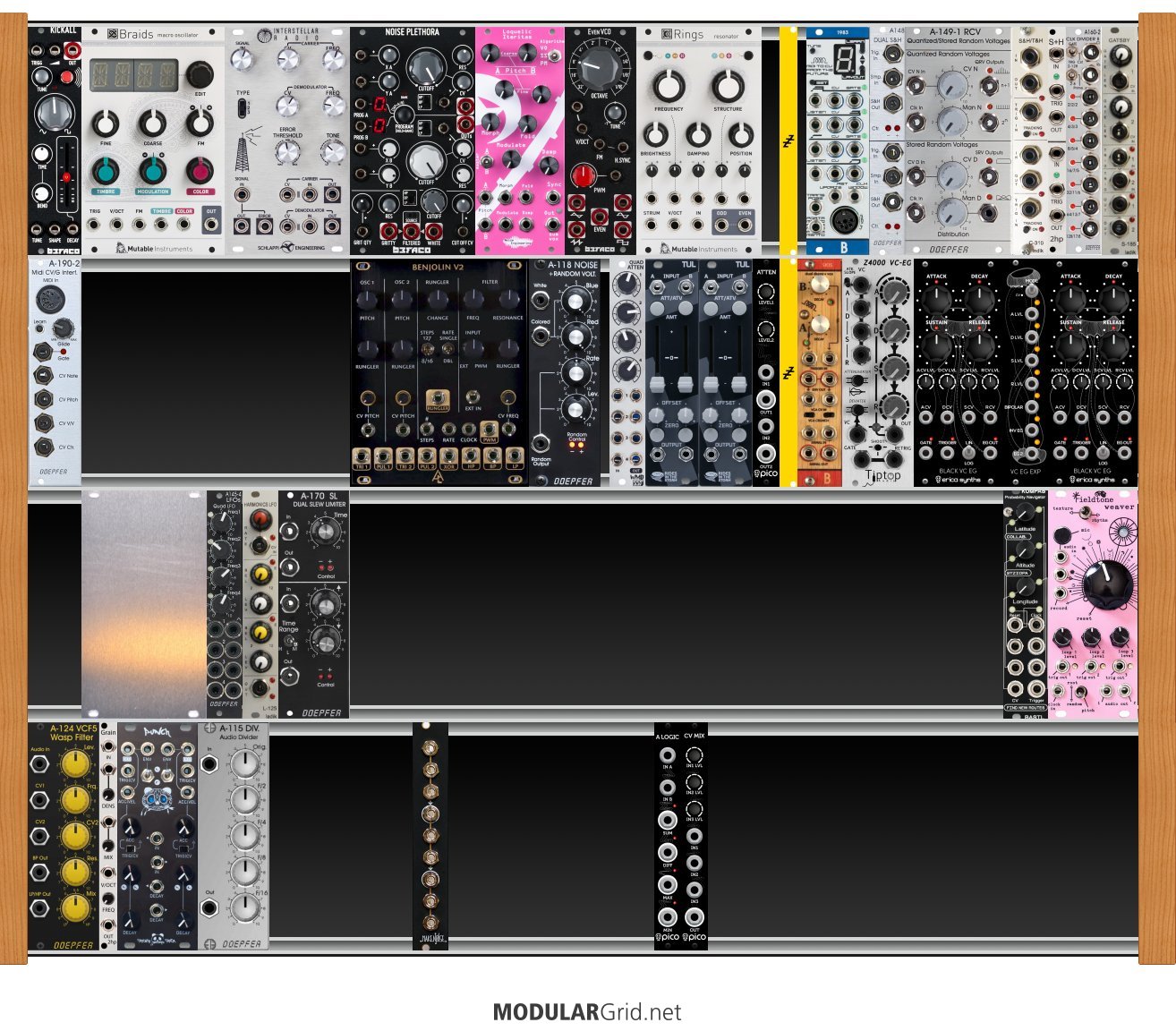Select the Rings resonator module
This screenshot has width=1176, height=1031.
[699, 141]
